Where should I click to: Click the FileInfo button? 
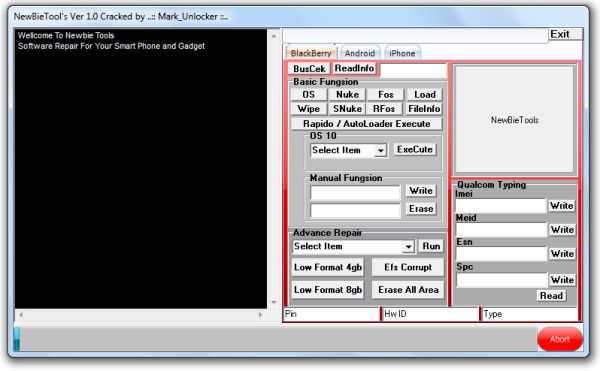click(424, 109)
